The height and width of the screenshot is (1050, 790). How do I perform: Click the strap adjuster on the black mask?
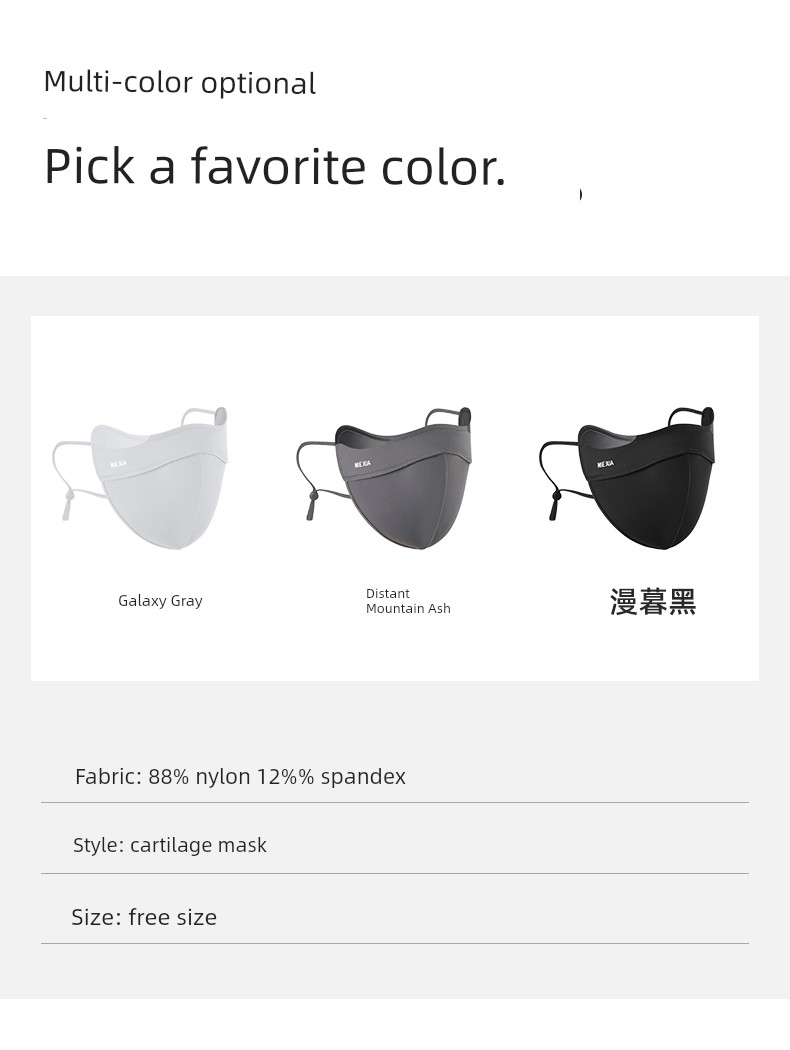point(554,505)
